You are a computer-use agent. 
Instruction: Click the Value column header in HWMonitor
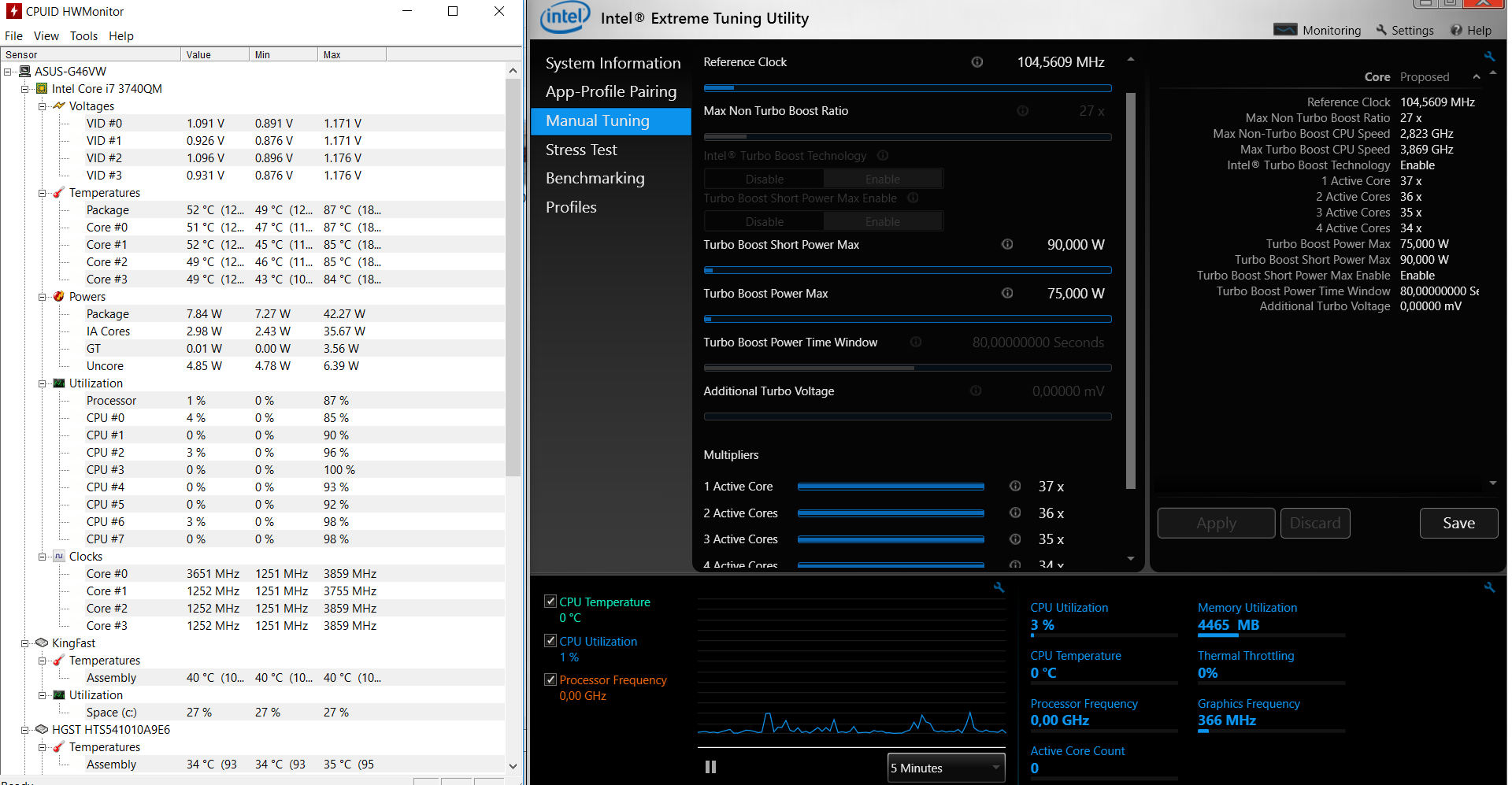(215, 54)
